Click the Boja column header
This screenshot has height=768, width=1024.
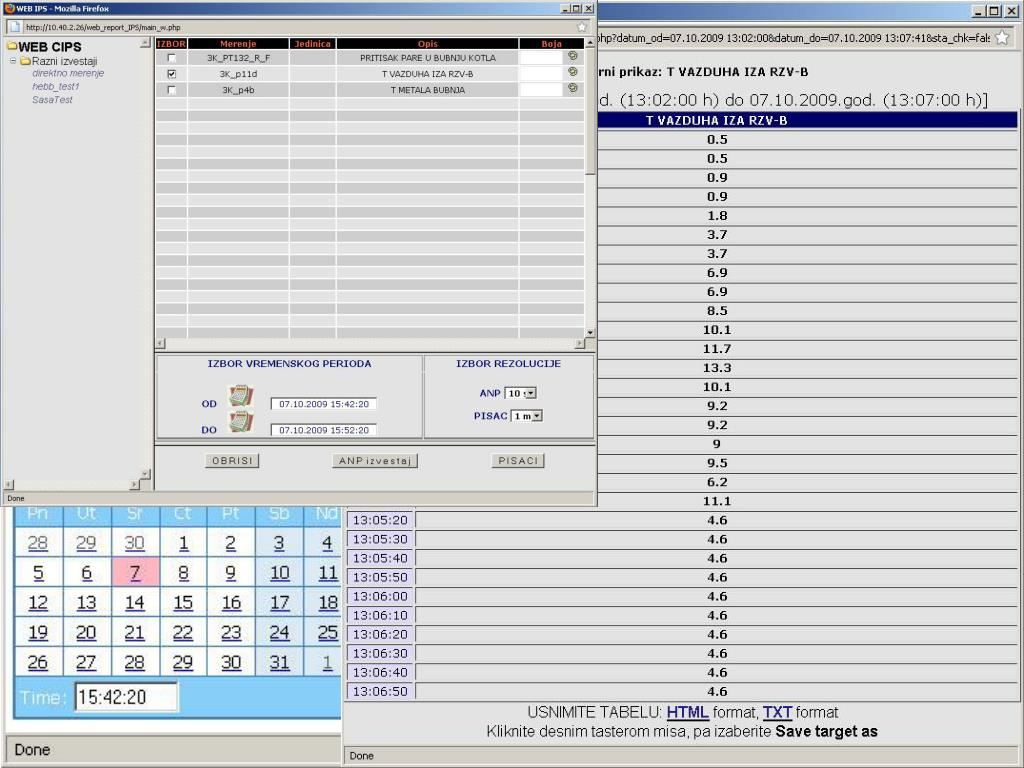click(551, 44)
